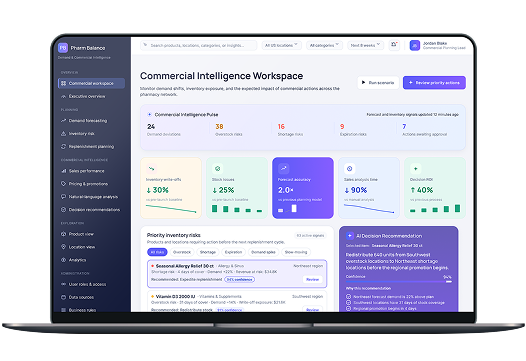
Task: Go to Executive overview menu item
Action: point(91,96)
